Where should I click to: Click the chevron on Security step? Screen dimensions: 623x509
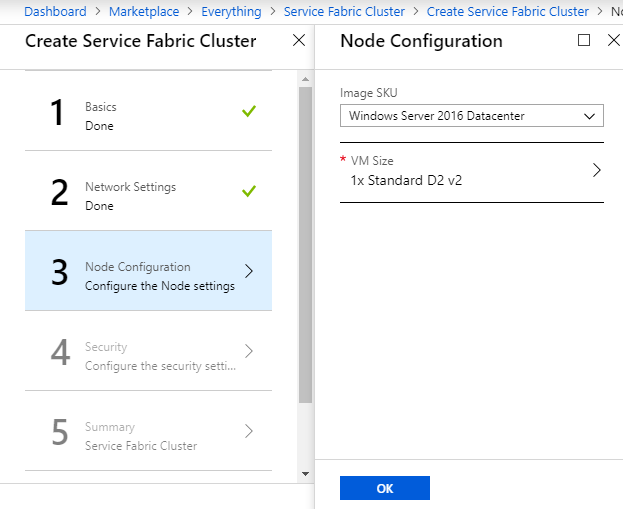point(249,351)
